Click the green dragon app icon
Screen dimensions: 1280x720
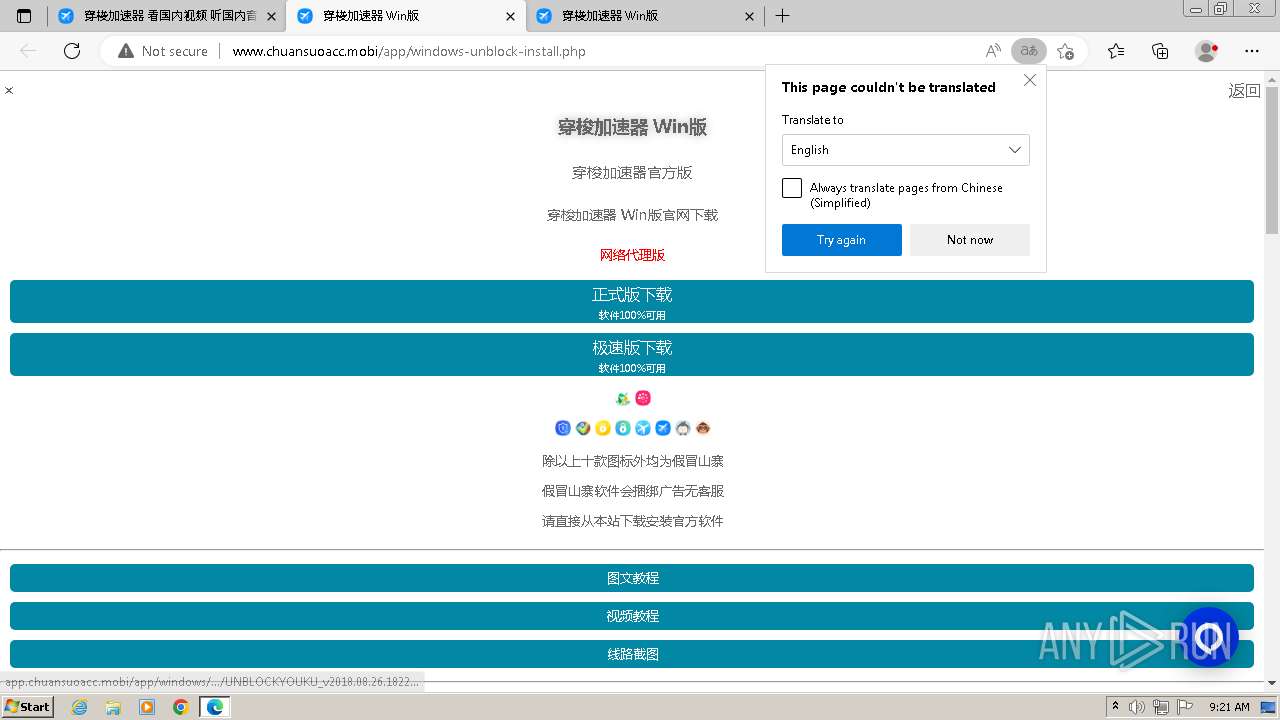[x=623, y=398]
